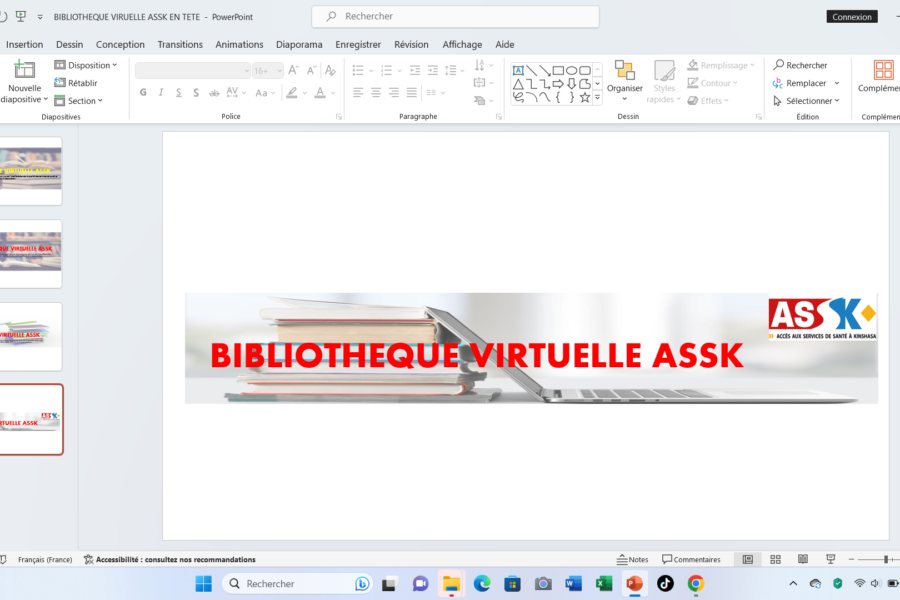Justify the paragraph text
This screenshot has height=600, width=900.
412,92
